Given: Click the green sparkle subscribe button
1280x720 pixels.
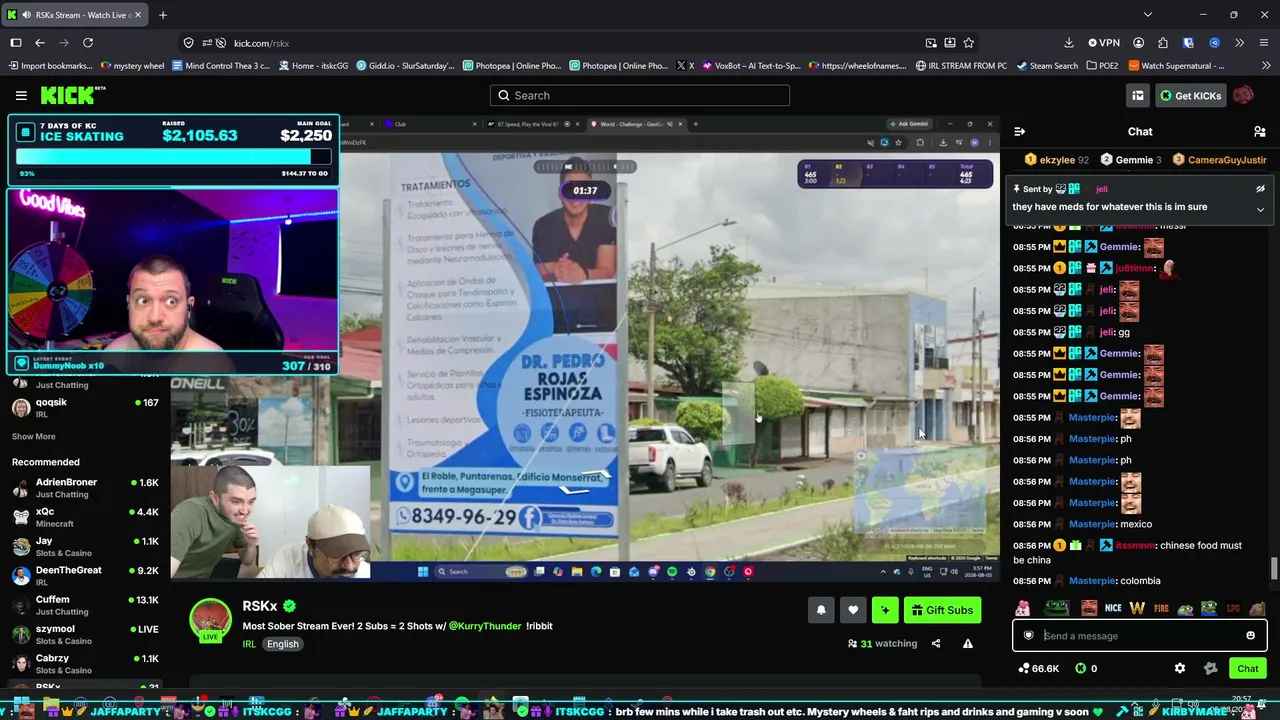Looking at the screenshot, I should pyautogui.click(x=885, y=610).
